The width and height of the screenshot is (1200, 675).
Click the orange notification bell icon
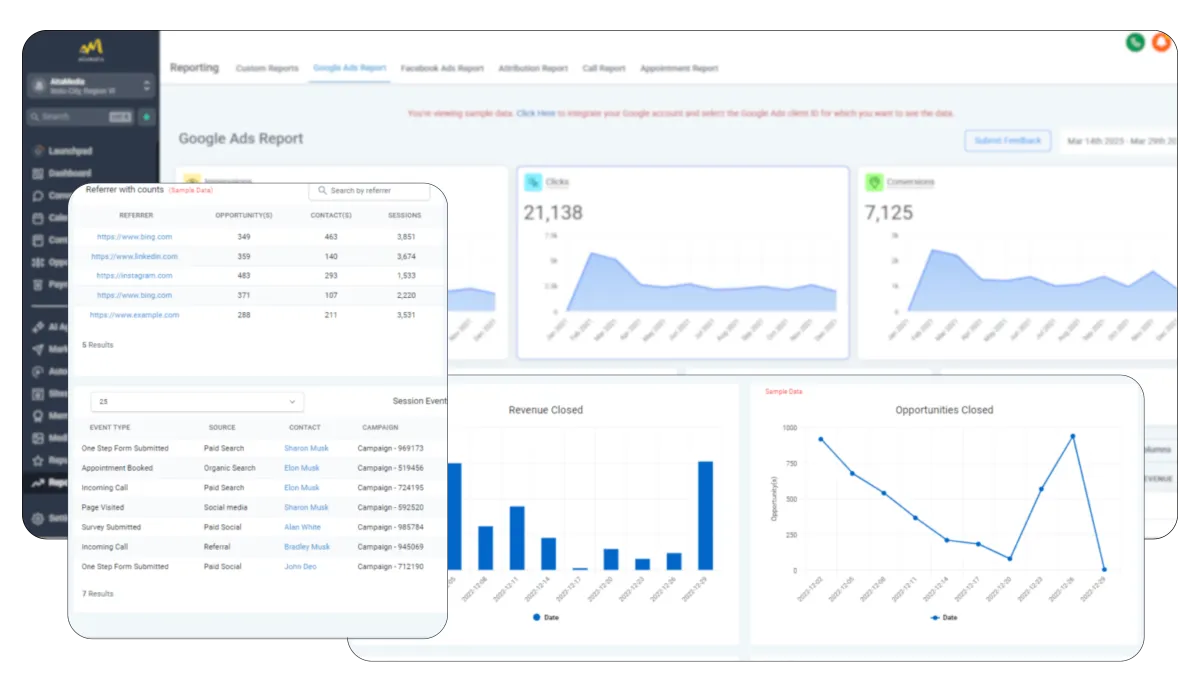tap(1161, 42)
